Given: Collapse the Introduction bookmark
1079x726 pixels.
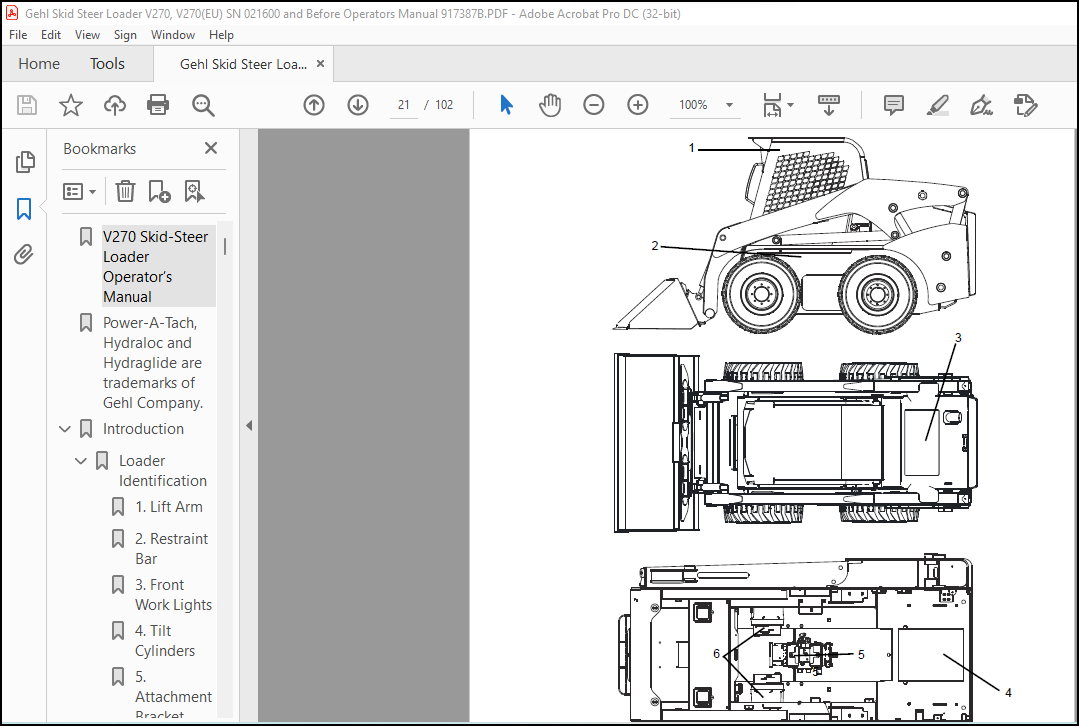Looking at the screenshot, I should click(x=65, y=429).
